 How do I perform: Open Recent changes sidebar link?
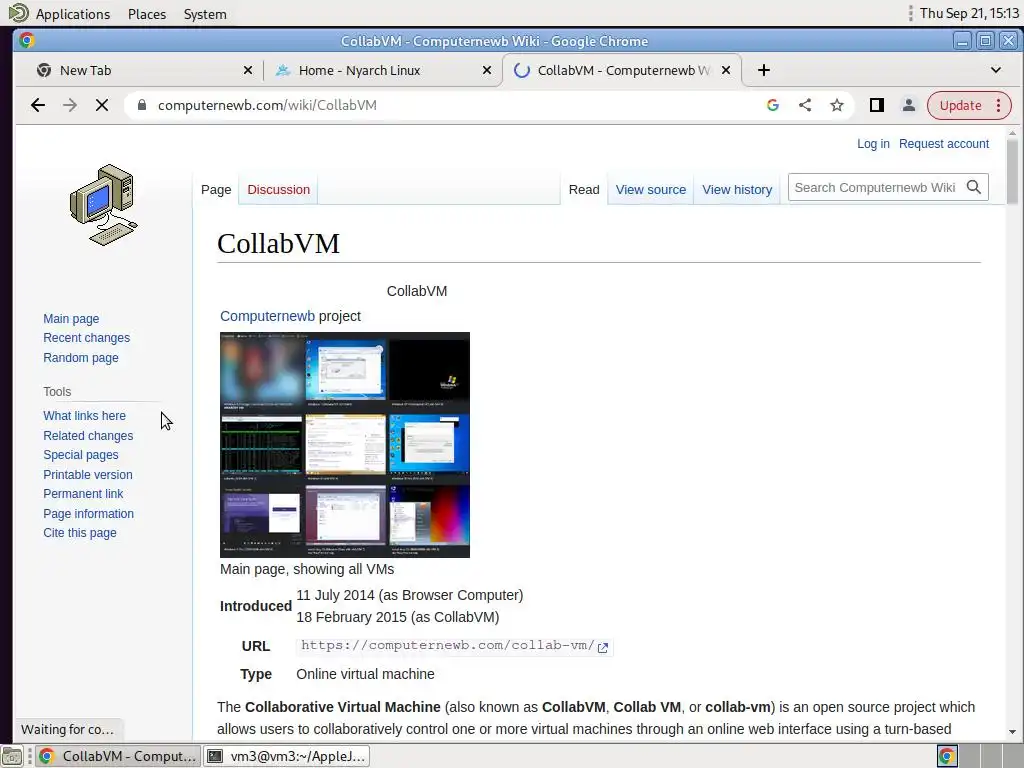pyautogui.click(x=86, y=338)
